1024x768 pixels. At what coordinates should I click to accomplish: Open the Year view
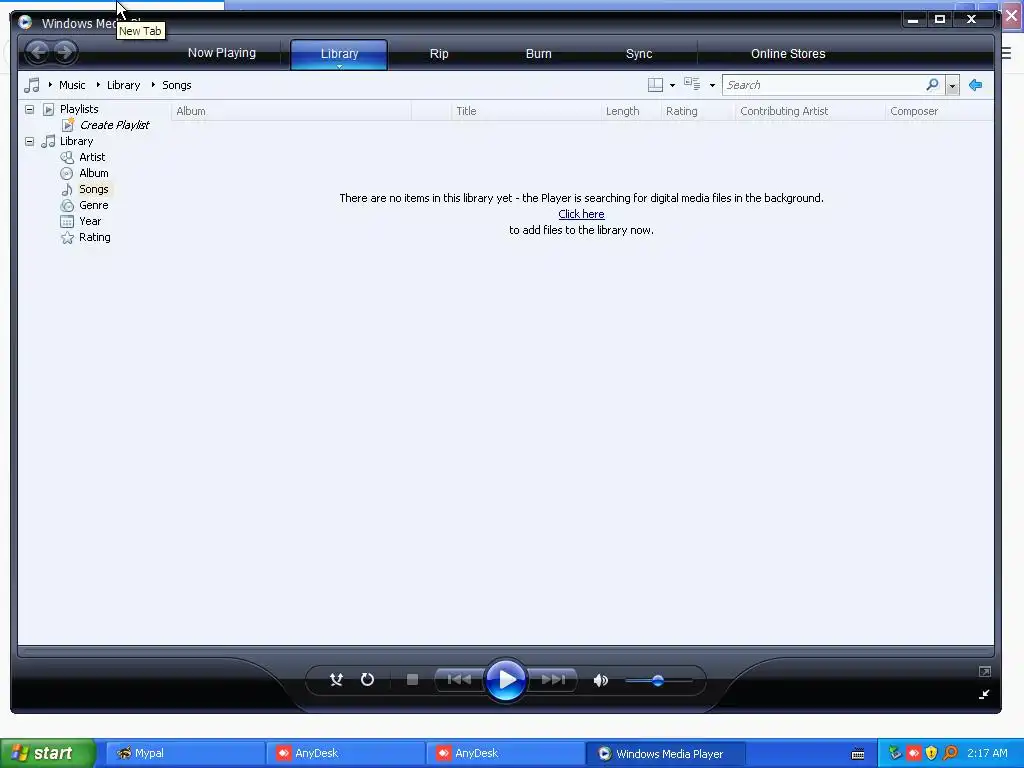click(x=90, y=221)
